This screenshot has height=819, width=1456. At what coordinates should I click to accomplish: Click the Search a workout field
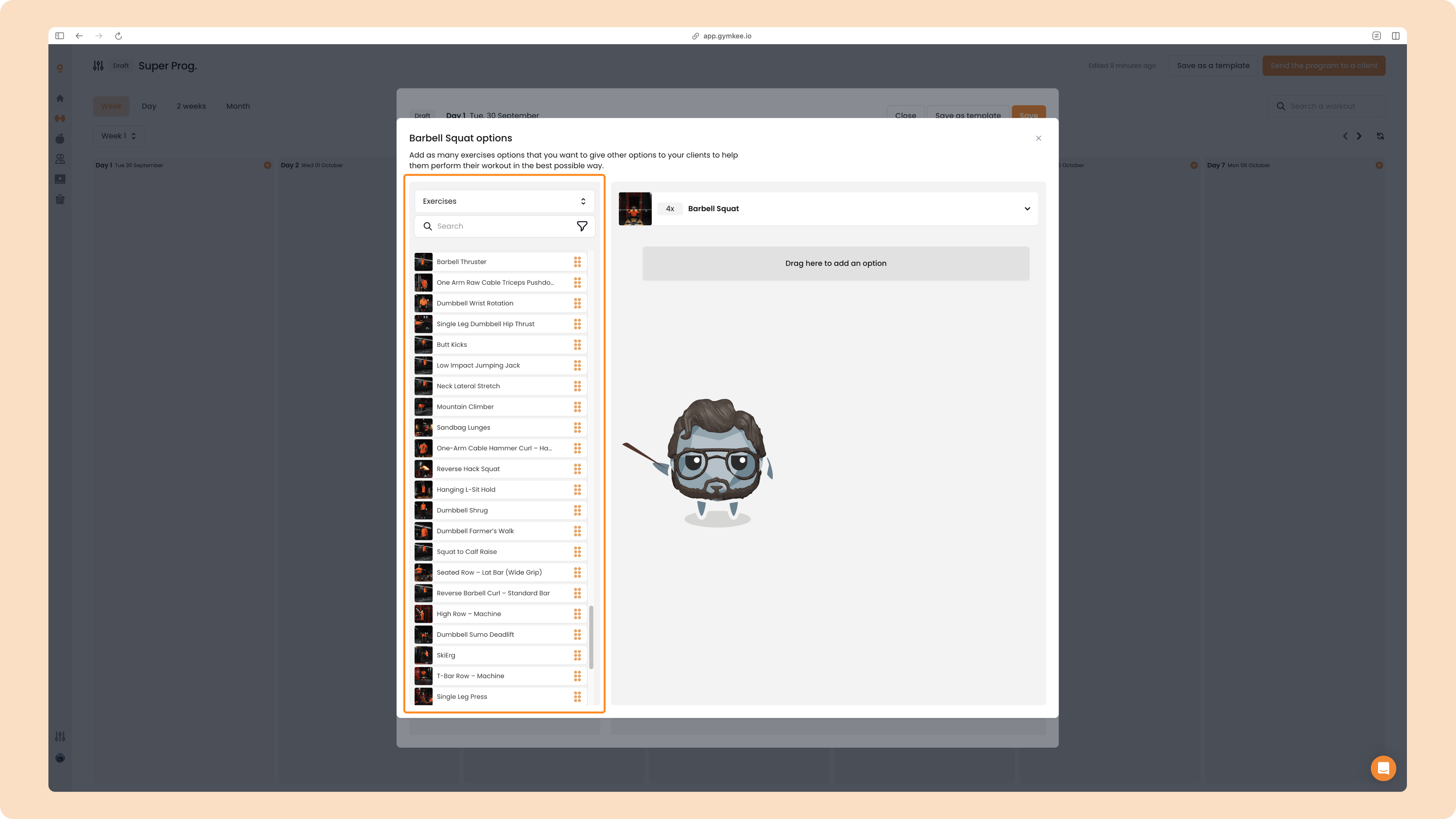[1327, 106]
